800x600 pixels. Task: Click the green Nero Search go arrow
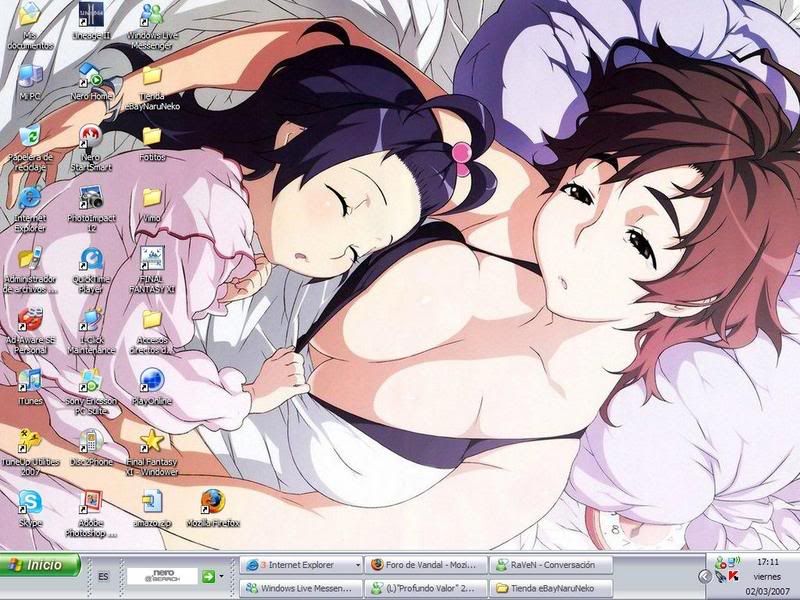click(208, 577)
